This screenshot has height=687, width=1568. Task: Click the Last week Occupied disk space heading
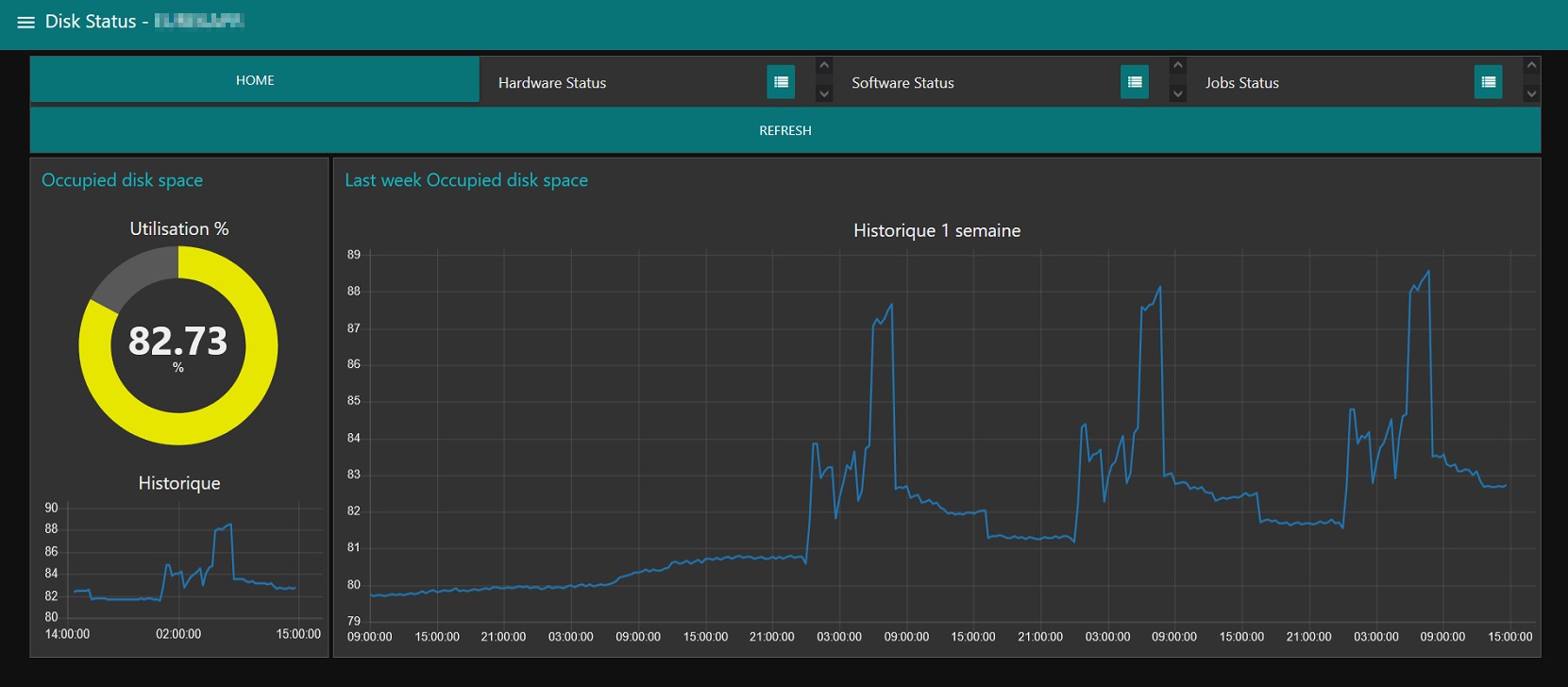(x=466, y=180)
